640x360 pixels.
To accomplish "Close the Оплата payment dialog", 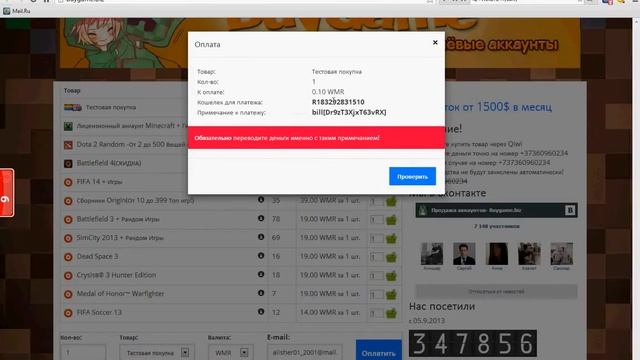I will (x=435, y=42).
